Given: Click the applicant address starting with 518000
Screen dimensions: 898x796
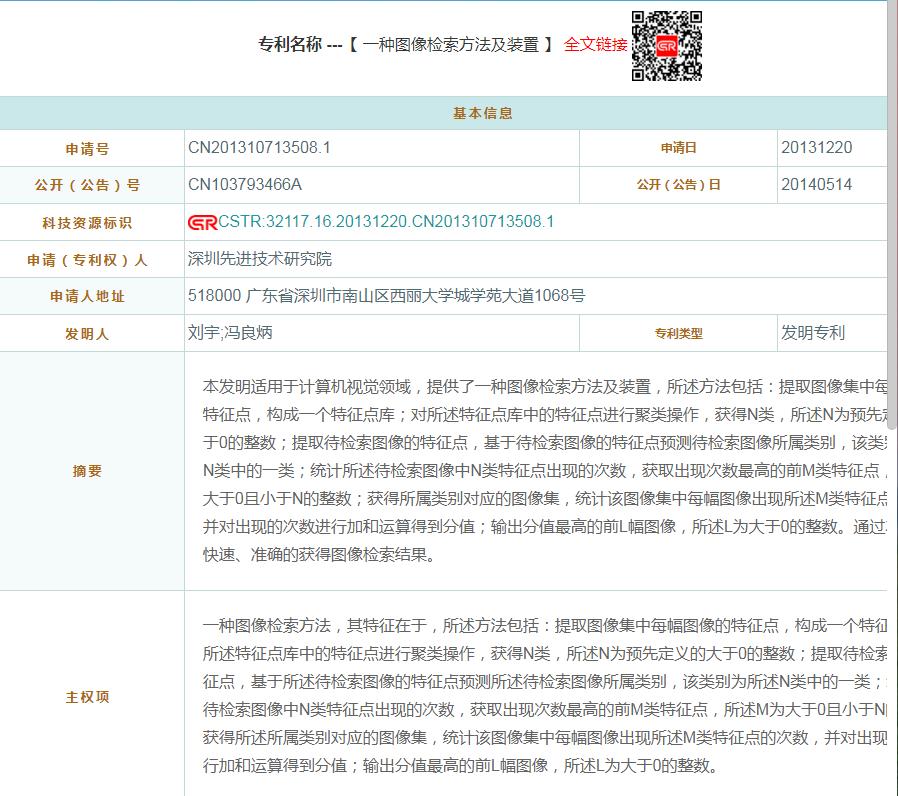Looking at the screenshot, I should (386, 296).
